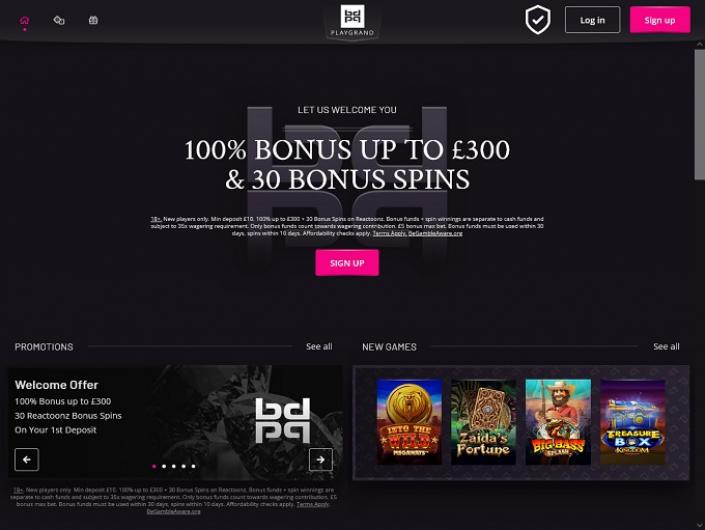Click the PlayGrand logo at top center
This screenshot has width=705, height=530.
click(x=352, y=21)
